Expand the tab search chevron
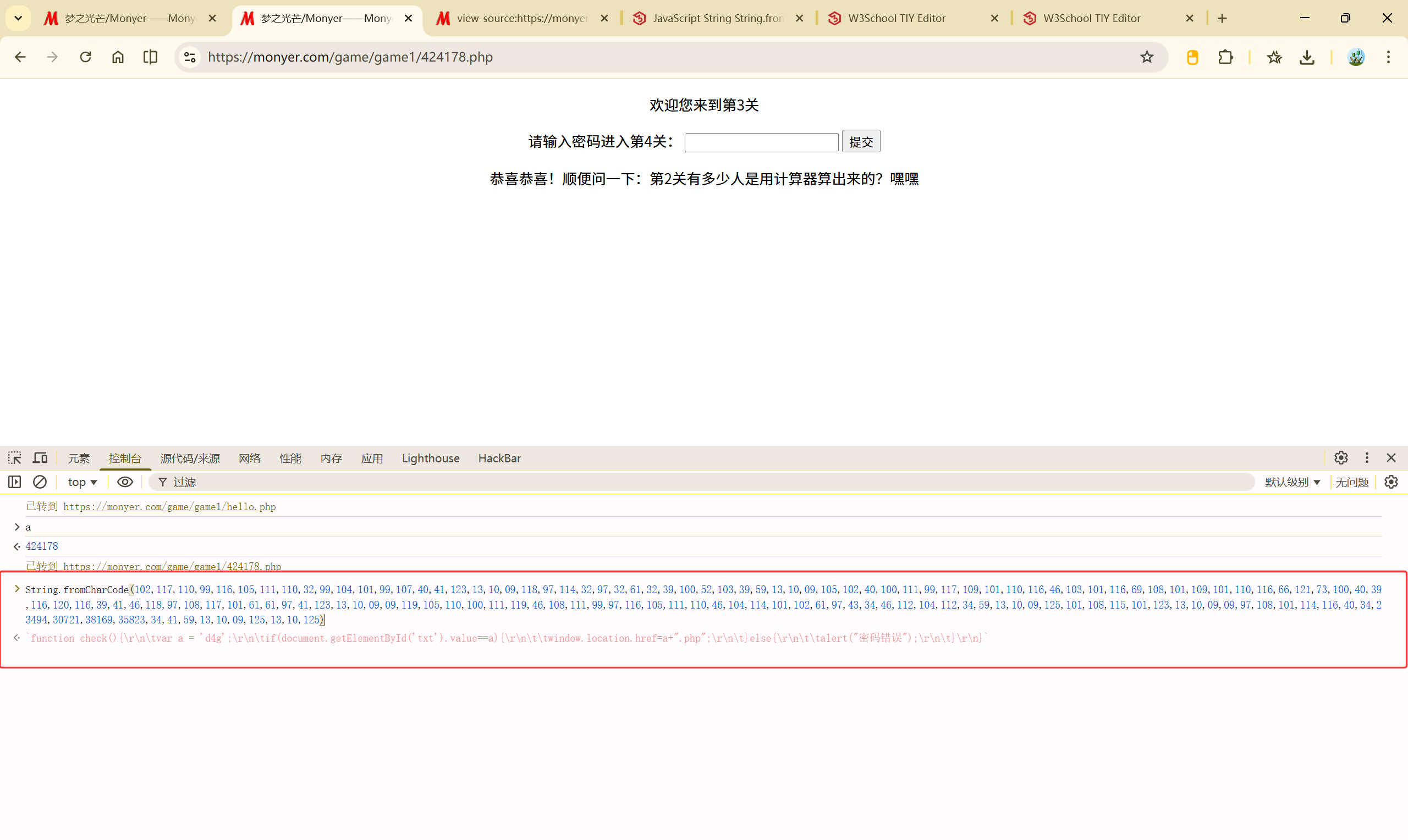This screenshot has width=1408, height=840. pos(18,18)
